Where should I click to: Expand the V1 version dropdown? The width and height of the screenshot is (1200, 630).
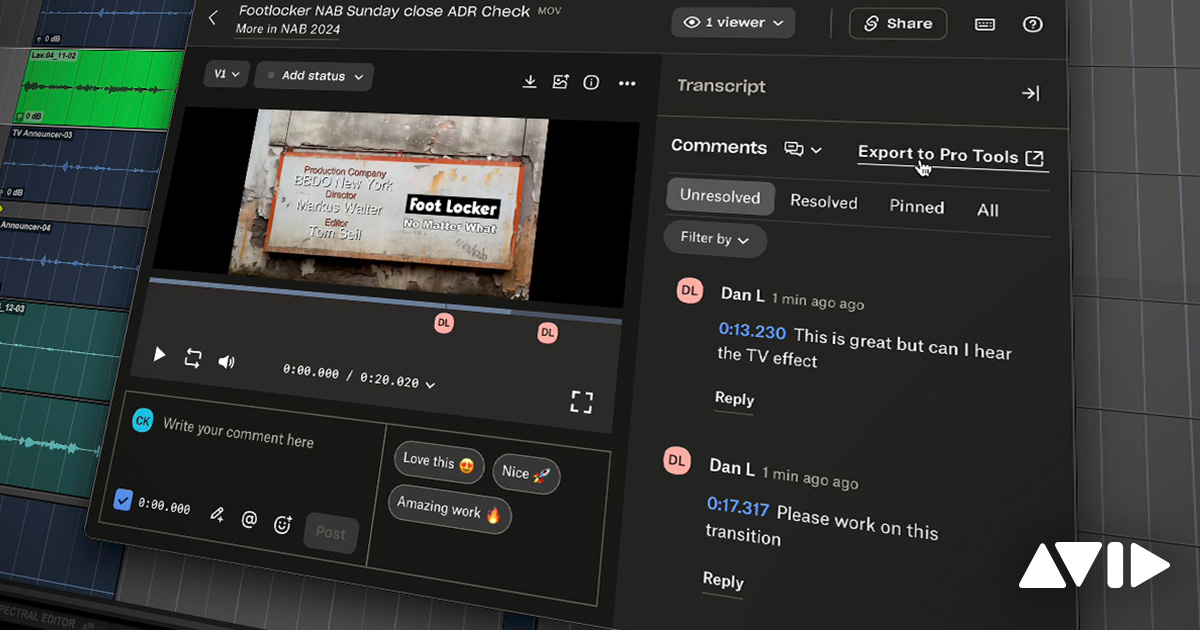click(226, 74)
